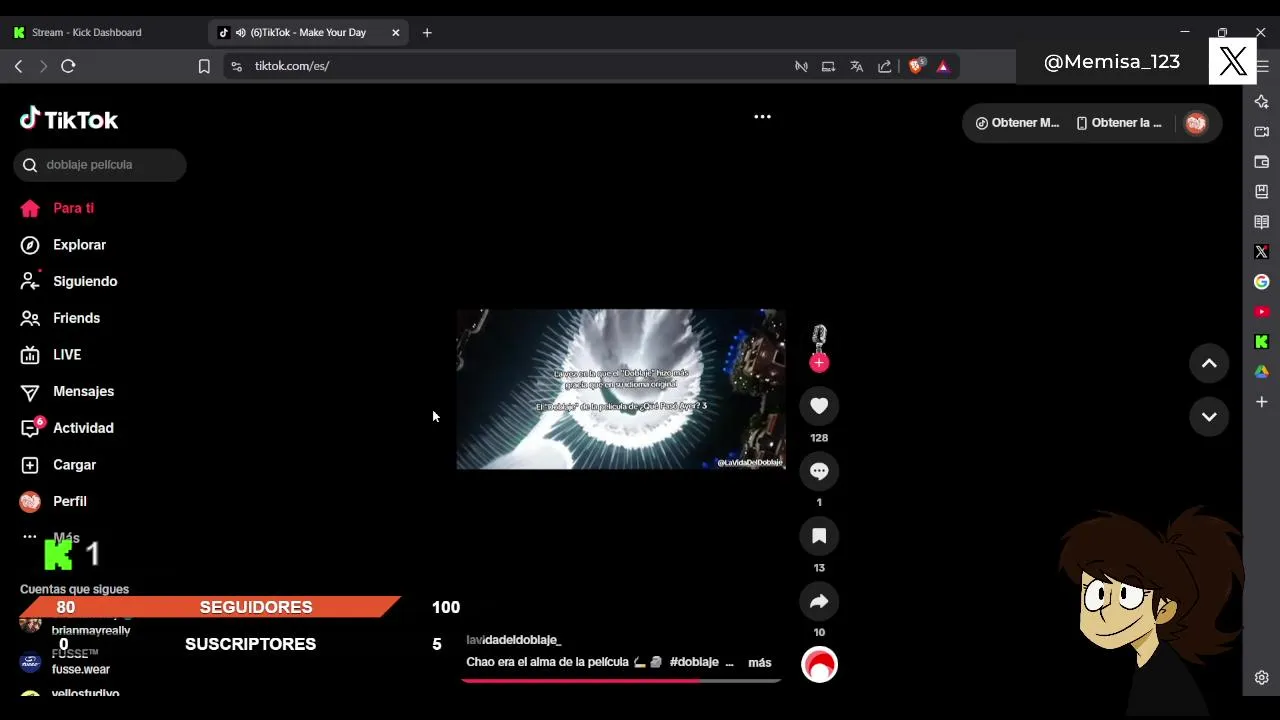The height and width of the screenshot is (720, 1280).
Task: Follow the creator with the pink plus badge
Action: [819, 362]
